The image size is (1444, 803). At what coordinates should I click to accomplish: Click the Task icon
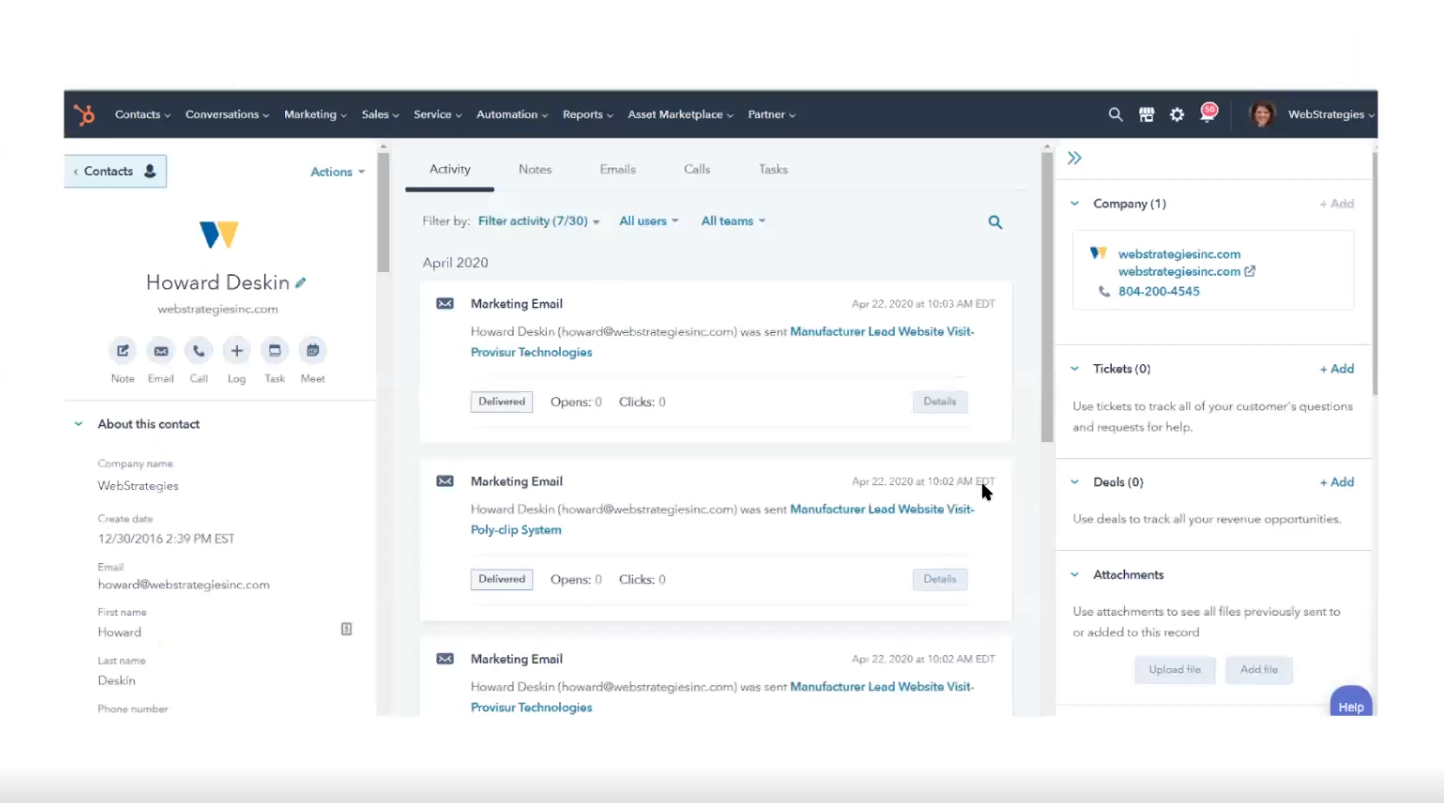[x=274, y=351]
